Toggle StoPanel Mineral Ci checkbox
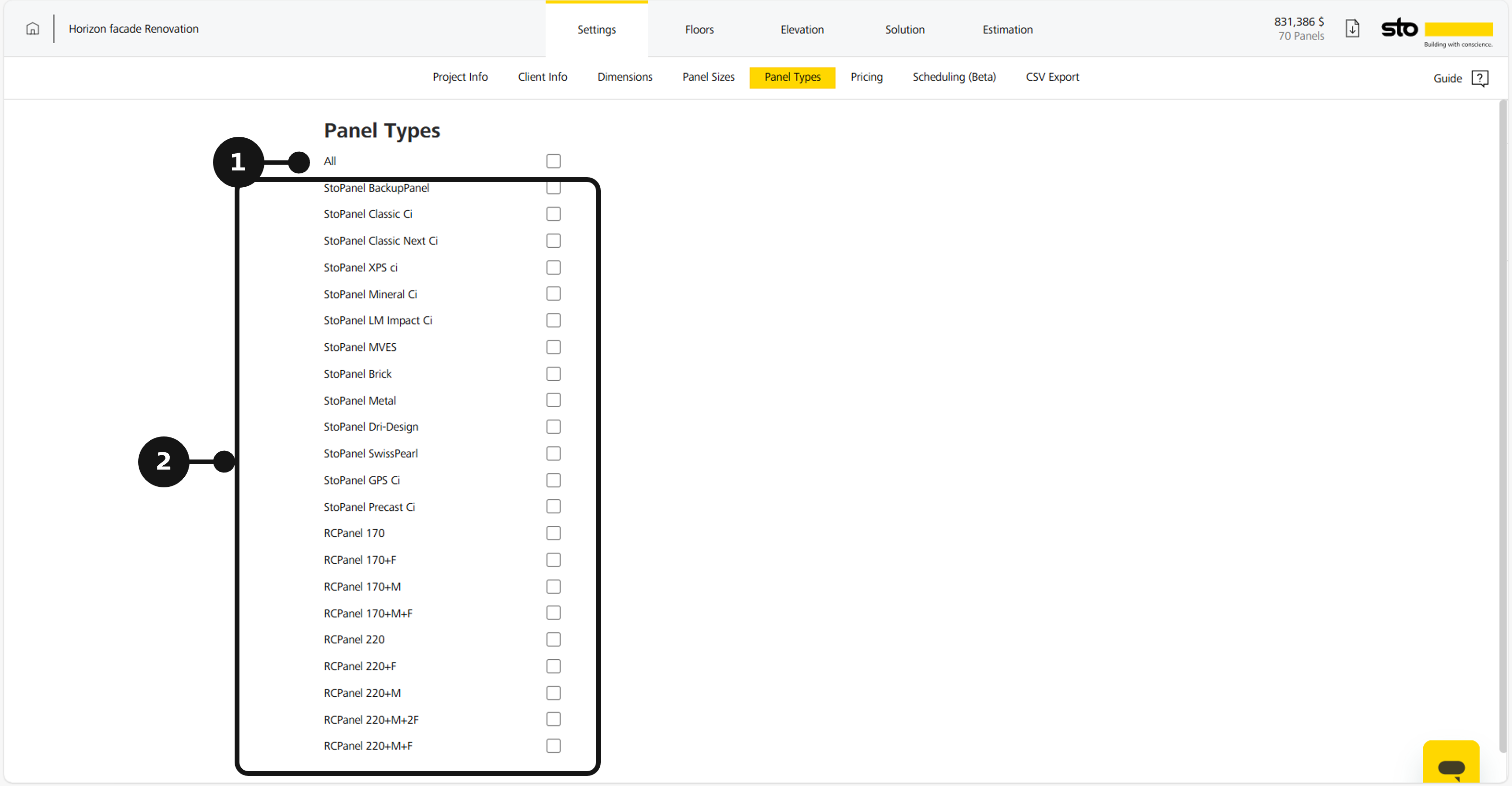The image size is (1512, 786). [x=553, y=294]
